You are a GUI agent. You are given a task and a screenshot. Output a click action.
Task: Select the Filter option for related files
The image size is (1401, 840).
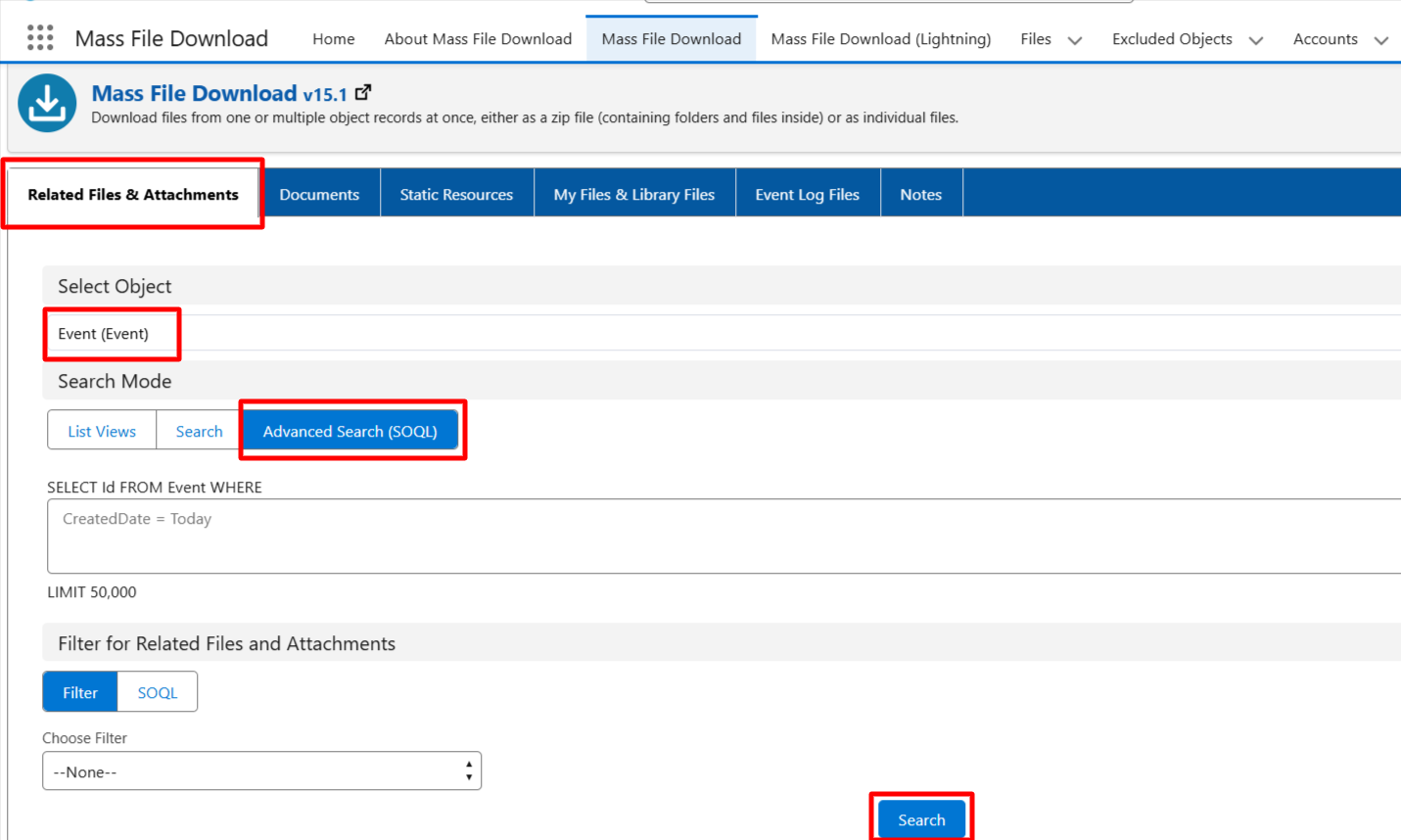pyautogui.click(x=80, y=692)
